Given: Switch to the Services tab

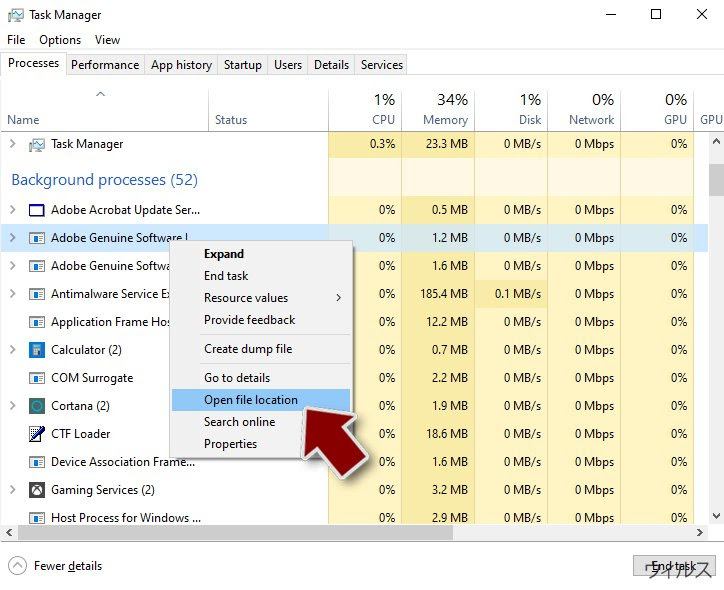Looking at the screenshot, I should 381,65.
